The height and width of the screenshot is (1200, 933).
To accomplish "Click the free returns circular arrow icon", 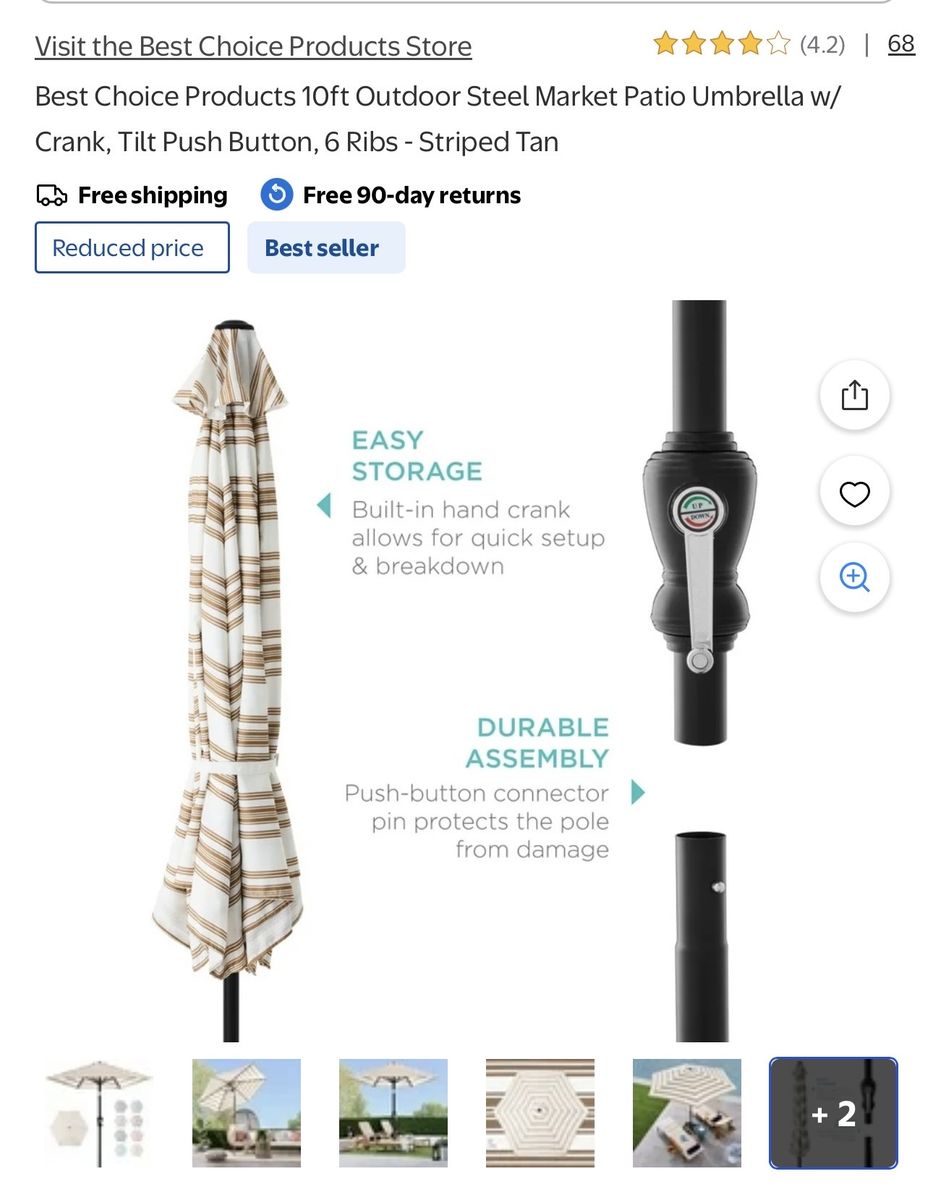I will click(277, 195).
